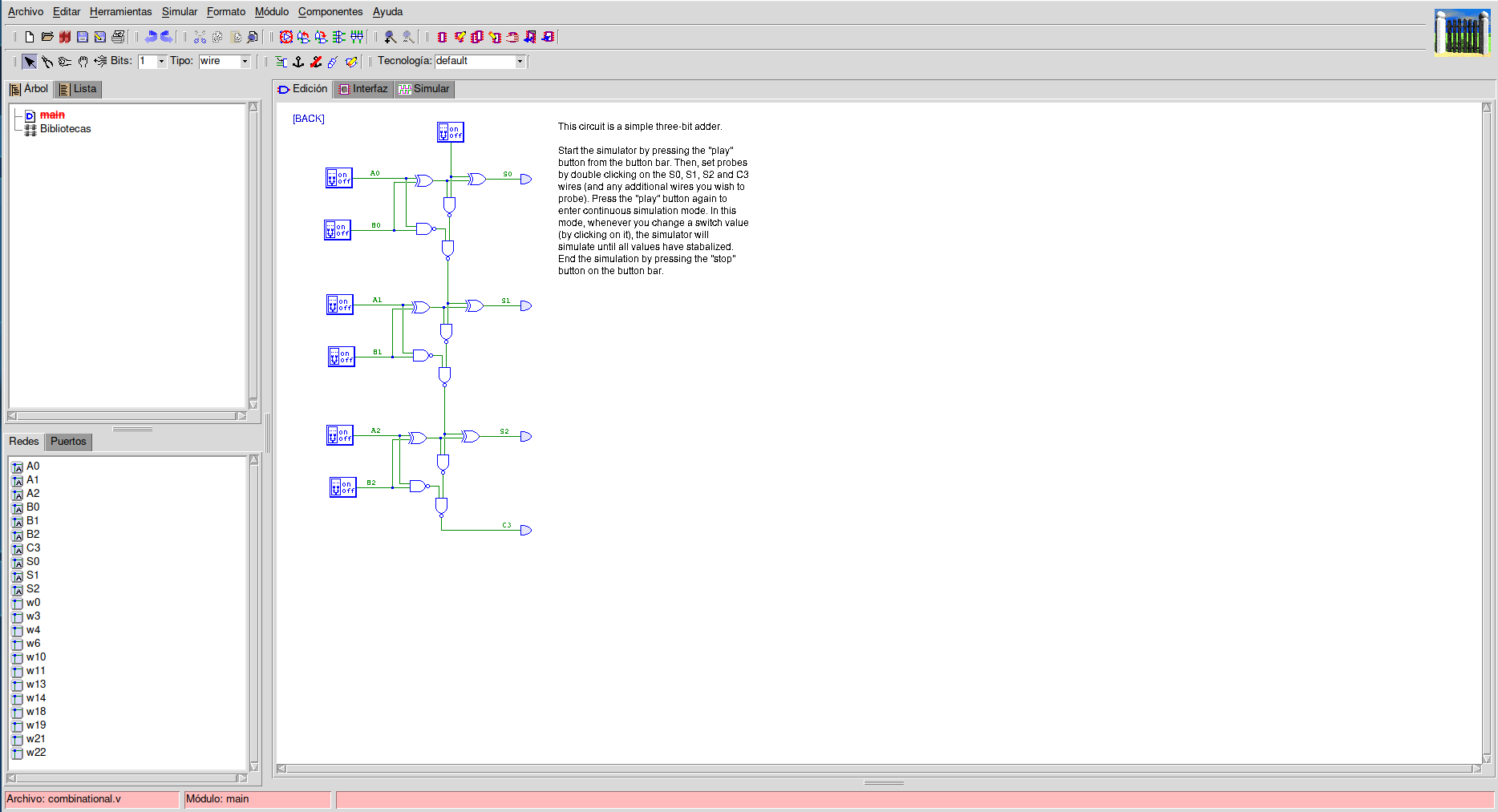Open the Tipo wire dropdown
1498x812 pixels.
point(245,62)
